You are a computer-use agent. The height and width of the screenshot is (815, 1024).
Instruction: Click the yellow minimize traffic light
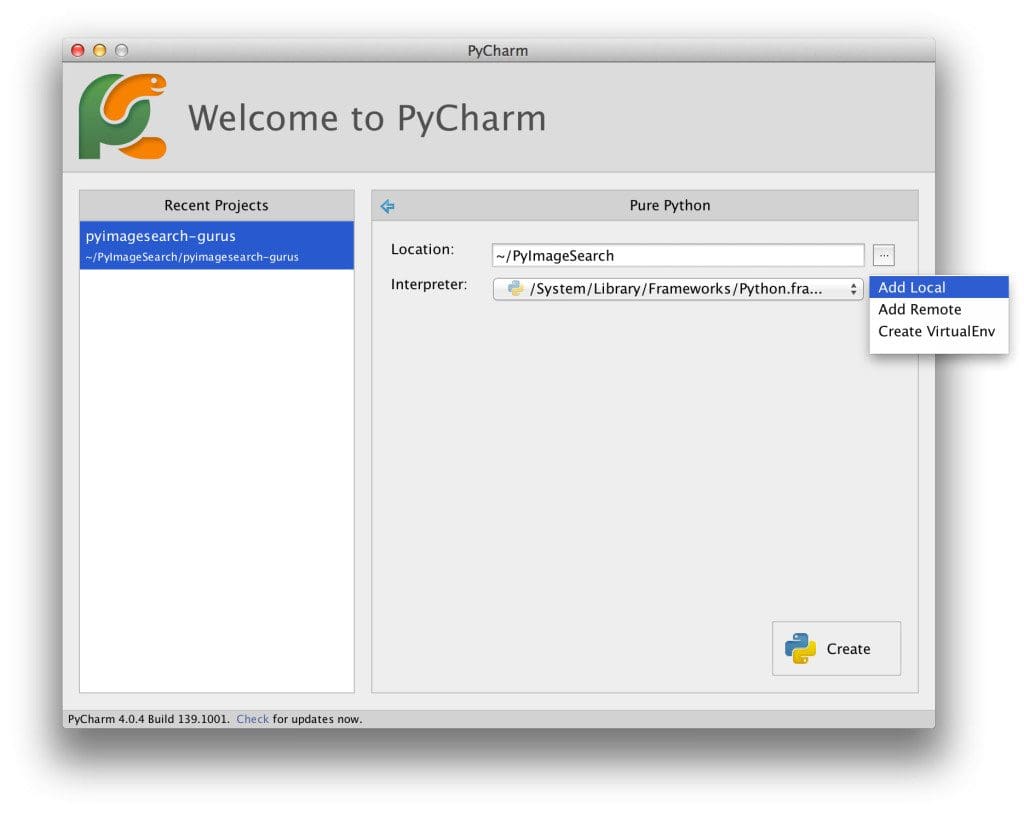[98, 50]
